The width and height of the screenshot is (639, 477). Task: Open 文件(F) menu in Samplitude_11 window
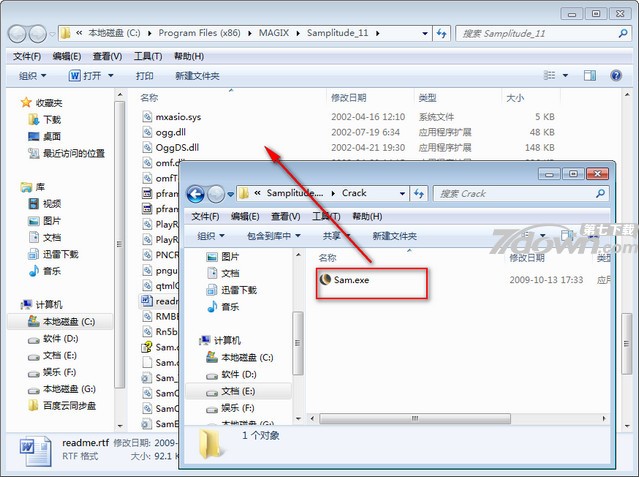point(27,56)
